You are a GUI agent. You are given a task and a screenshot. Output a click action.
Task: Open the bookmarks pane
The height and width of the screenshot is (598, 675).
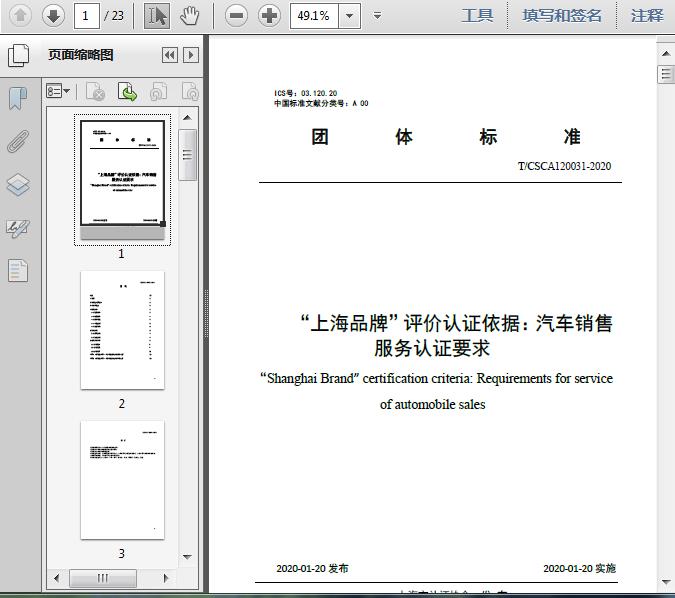(18, 98)
